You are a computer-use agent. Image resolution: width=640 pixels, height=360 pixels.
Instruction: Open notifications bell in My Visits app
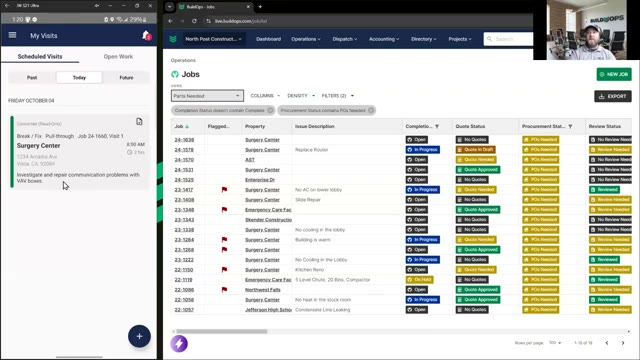146,36
